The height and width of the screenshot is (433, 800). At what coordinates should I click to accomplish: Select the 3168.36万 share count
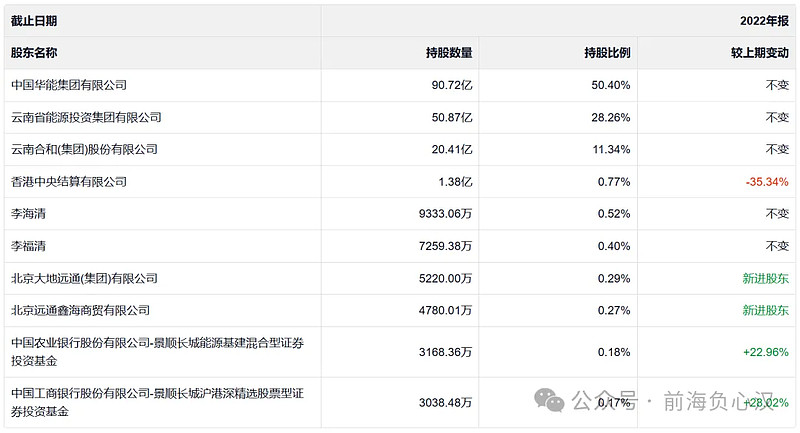click(x=445, y=352)
